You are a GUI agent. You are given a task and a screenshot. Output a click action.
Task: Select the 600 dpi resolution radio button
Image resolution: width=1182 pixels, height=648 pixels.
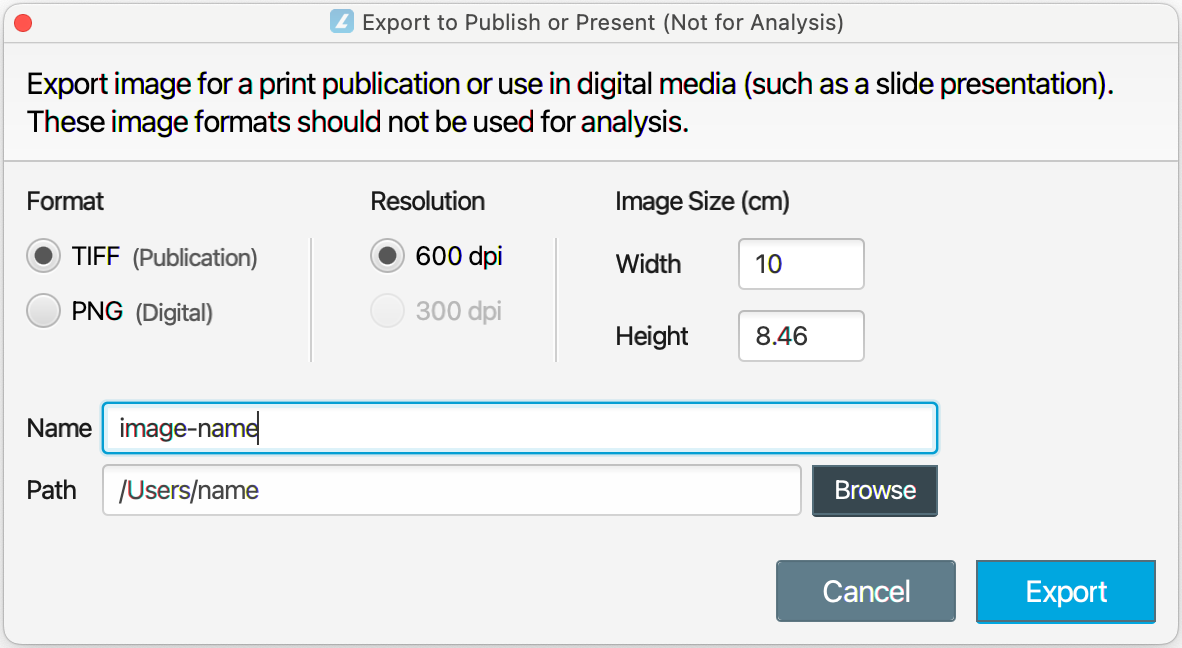pyautogui.click(x=387, y=257)
